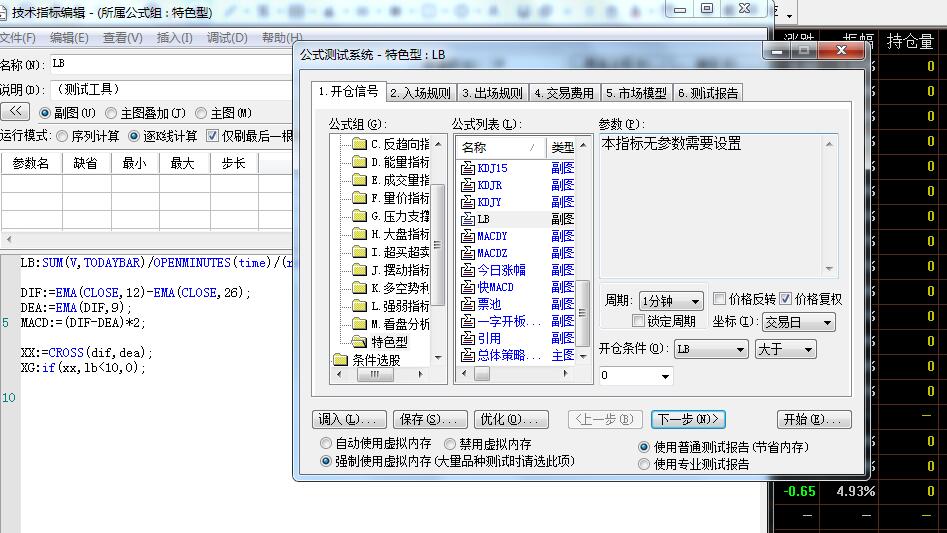Select the 票池 formula icon
The height and width of the screenshot is (533, 947).
[467, 304]
